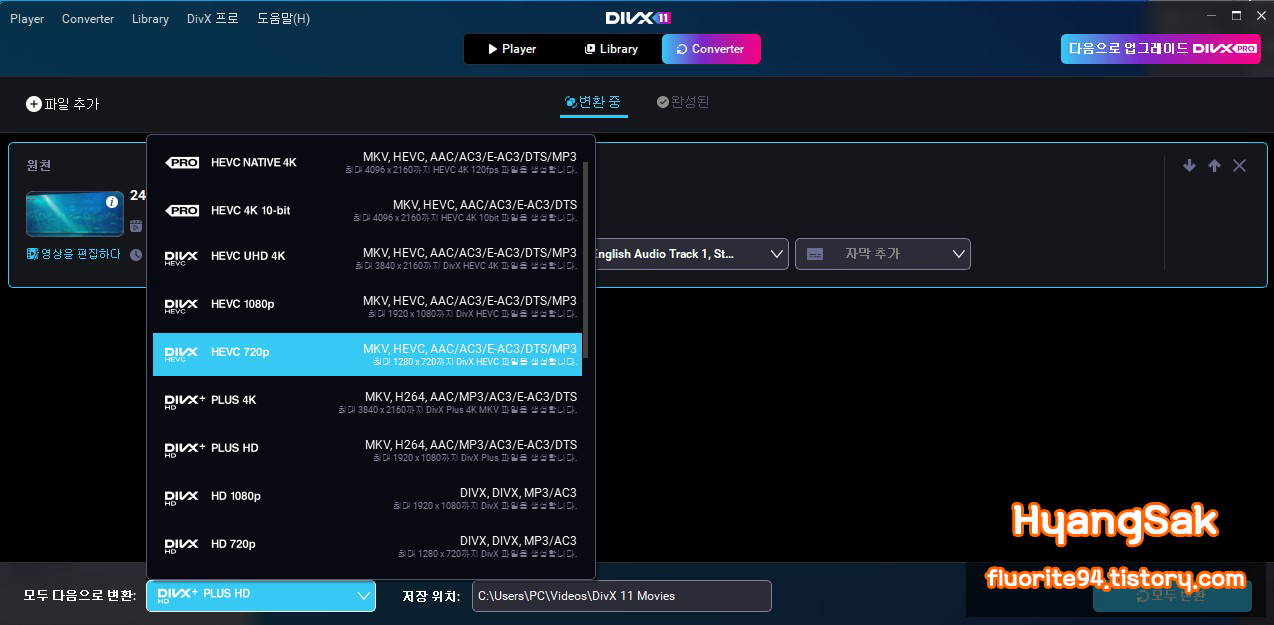
Task: Select the Converter mode tab
Action: click(711, 49)
